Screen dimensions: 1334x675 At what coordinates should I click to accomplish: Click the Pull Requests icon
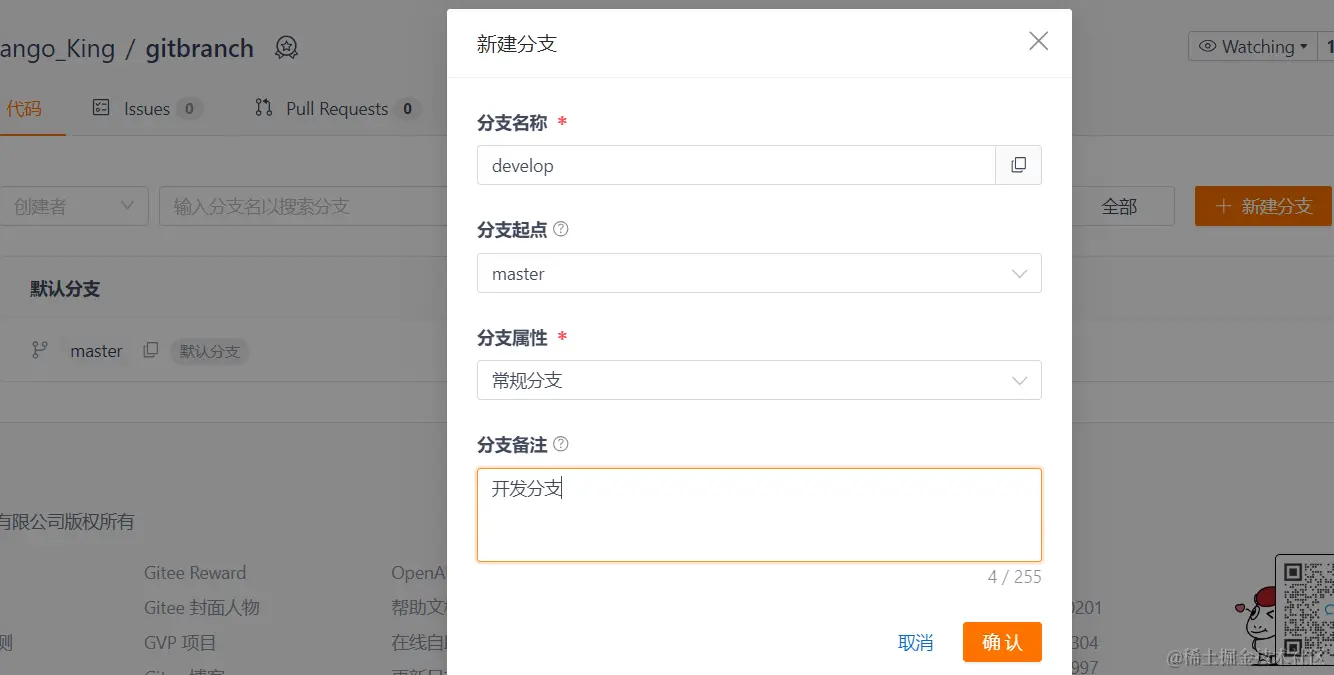[x=264, y=108]
